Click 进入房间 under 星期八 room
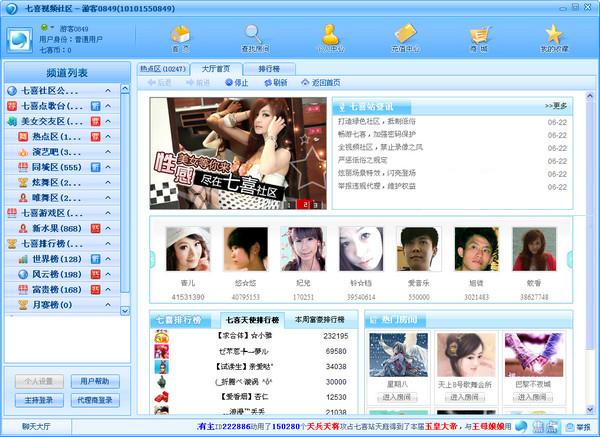600x437 pixels. 397,397
